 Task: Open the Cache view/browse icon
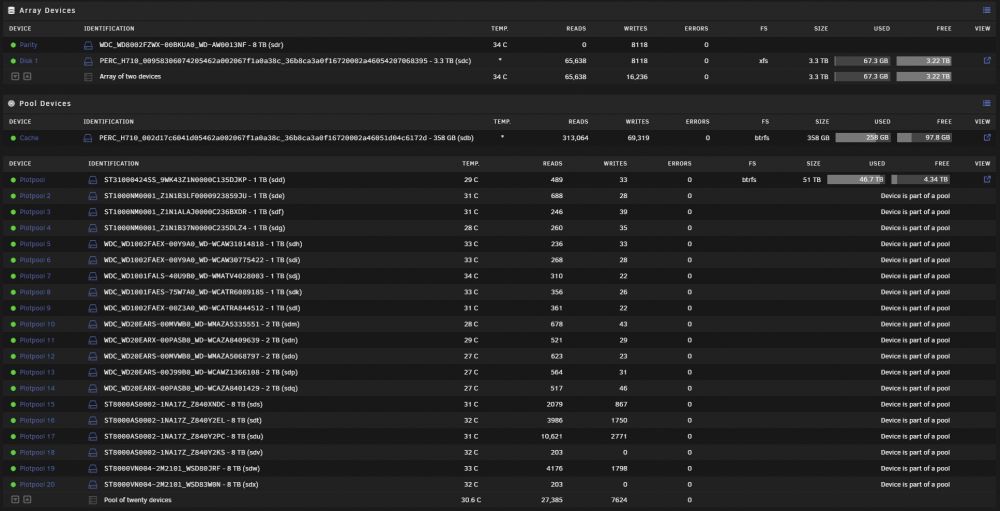click(987, 138)
